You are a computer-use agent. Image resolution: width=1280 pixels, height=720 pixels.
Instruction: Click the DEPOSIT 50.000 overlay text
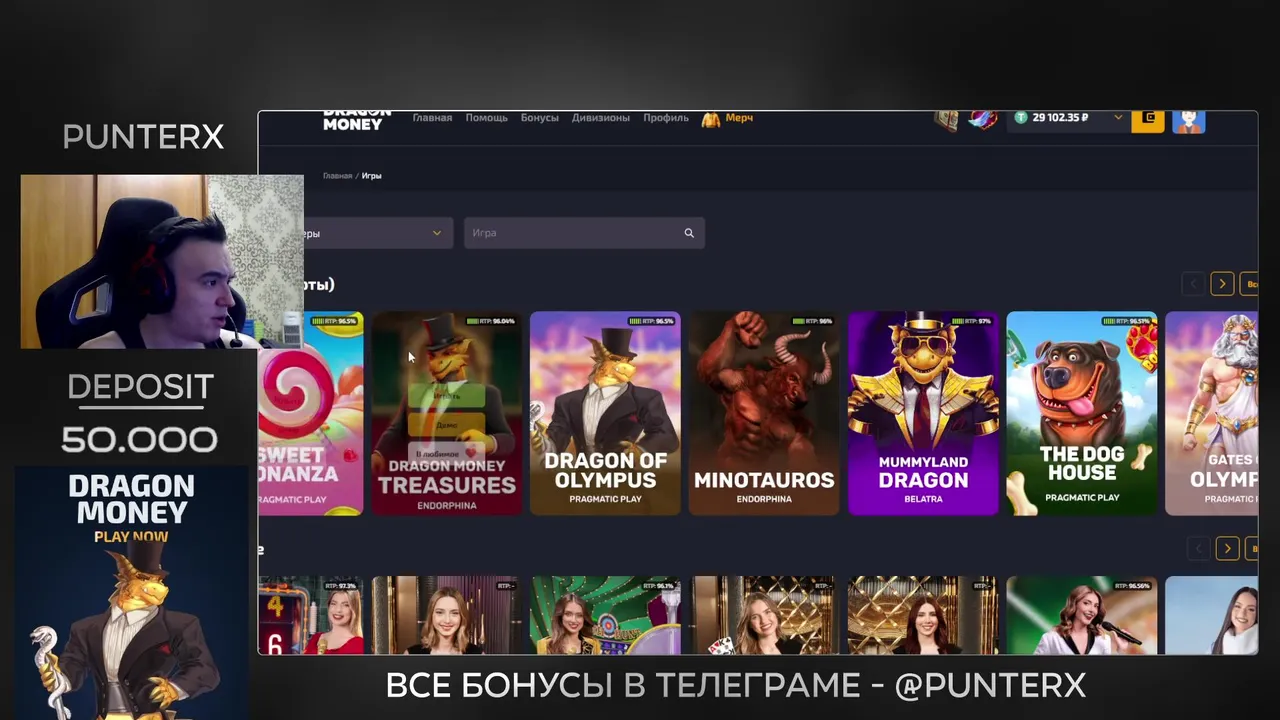(139, 412)
